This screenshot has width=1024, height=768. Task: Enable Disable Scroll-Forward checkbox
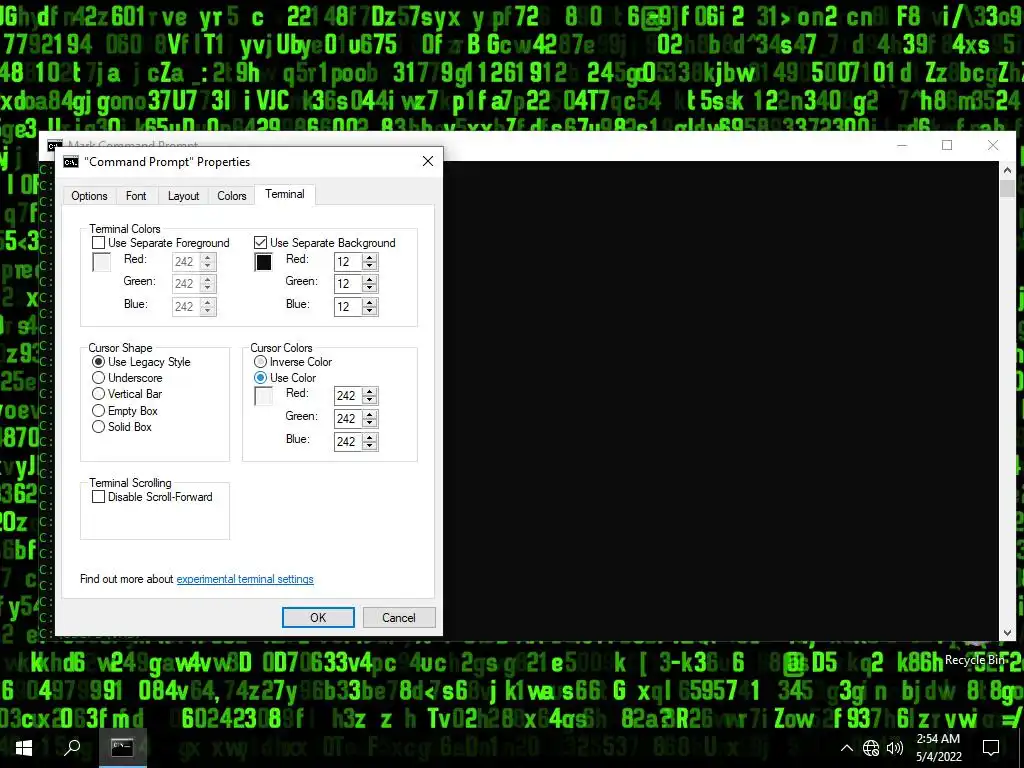tap(99, 497)
